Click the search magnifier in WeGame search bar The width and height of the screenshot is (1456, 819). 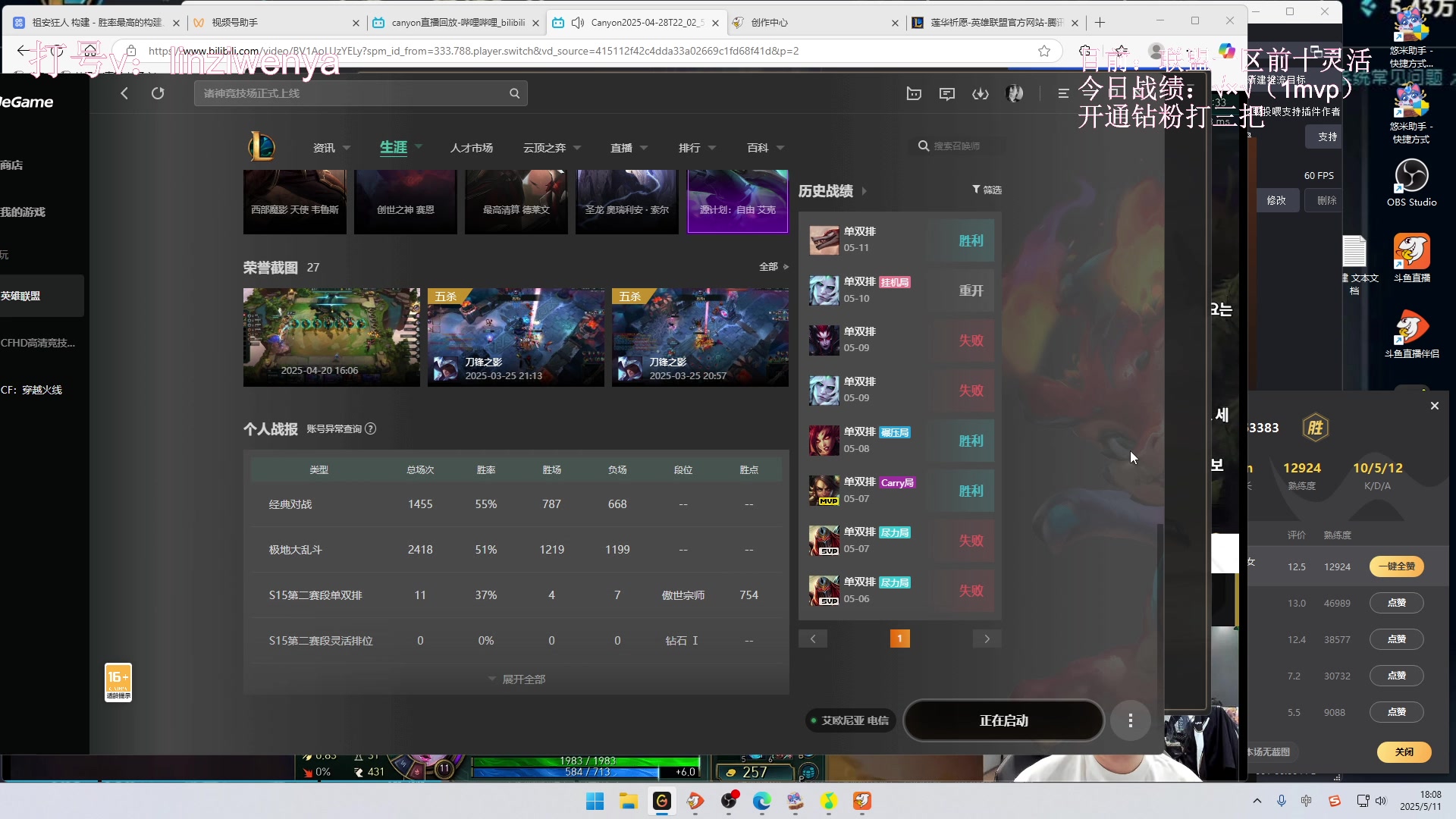pos(514,93)
